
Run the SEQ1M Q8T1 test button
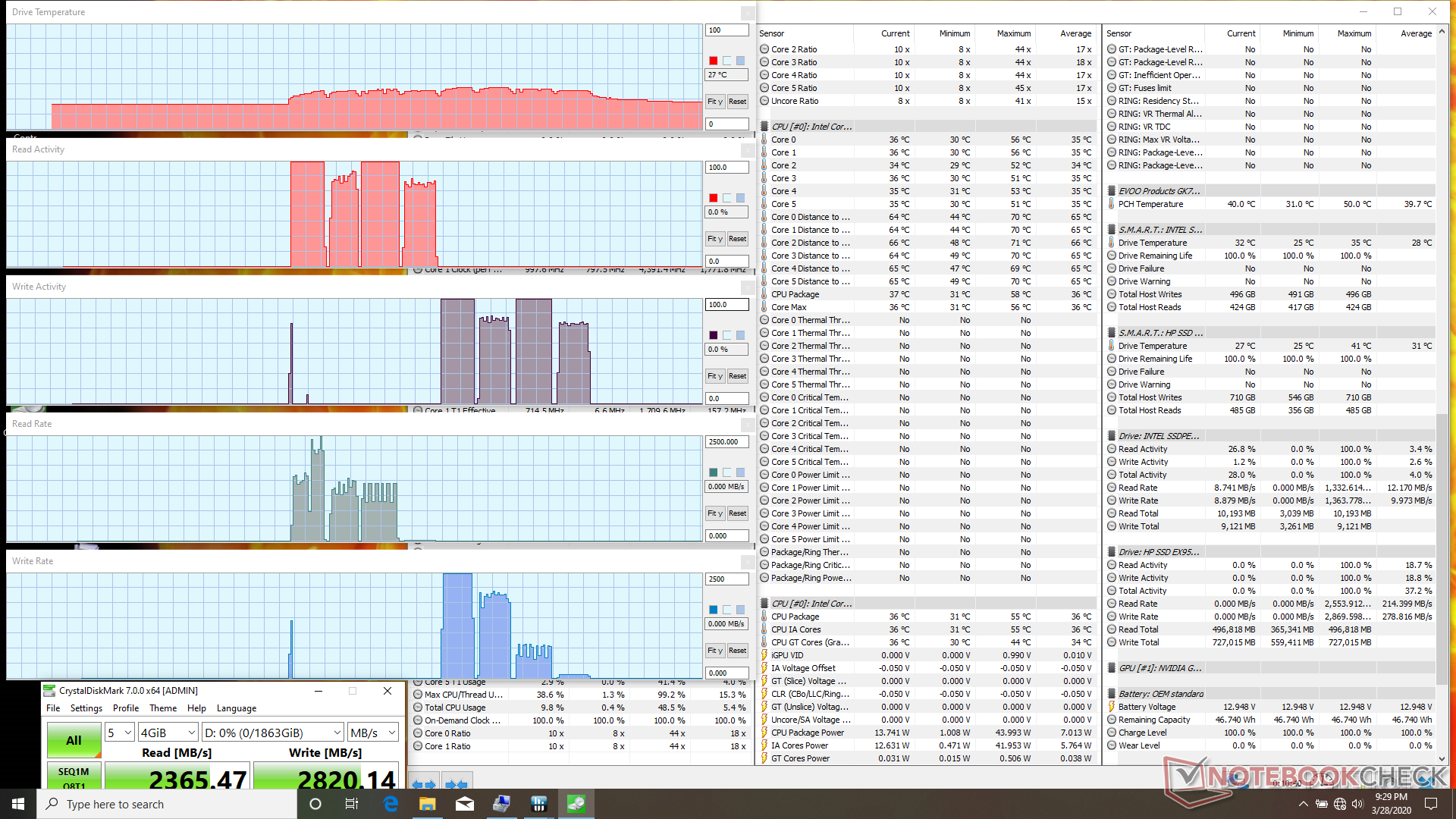(74, 776)
